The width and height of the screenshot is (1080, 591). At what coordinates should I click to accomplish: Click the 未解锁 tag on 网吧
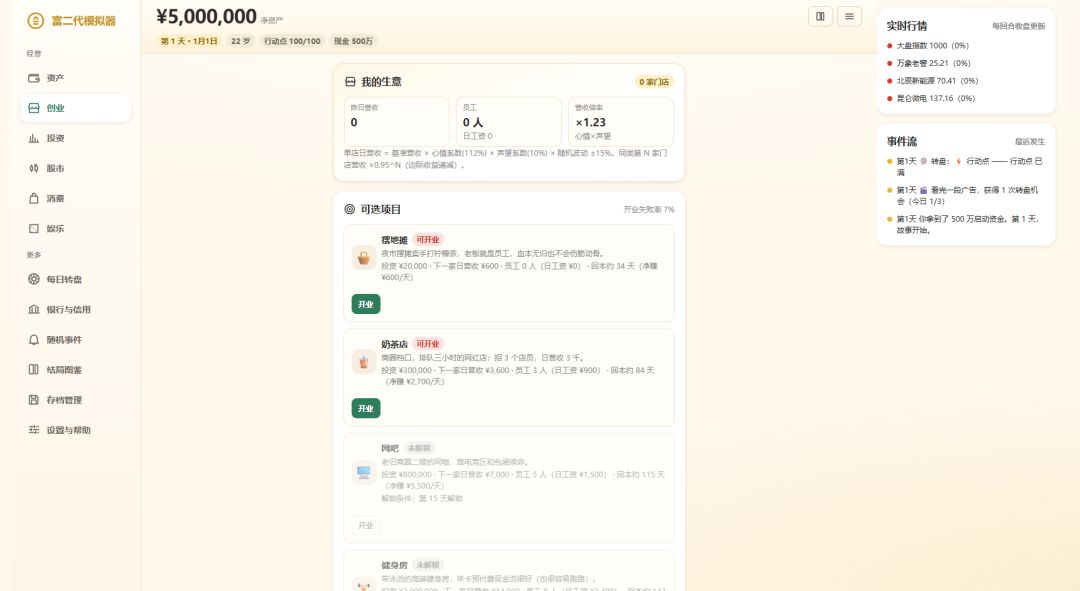[x=419, y=448]
